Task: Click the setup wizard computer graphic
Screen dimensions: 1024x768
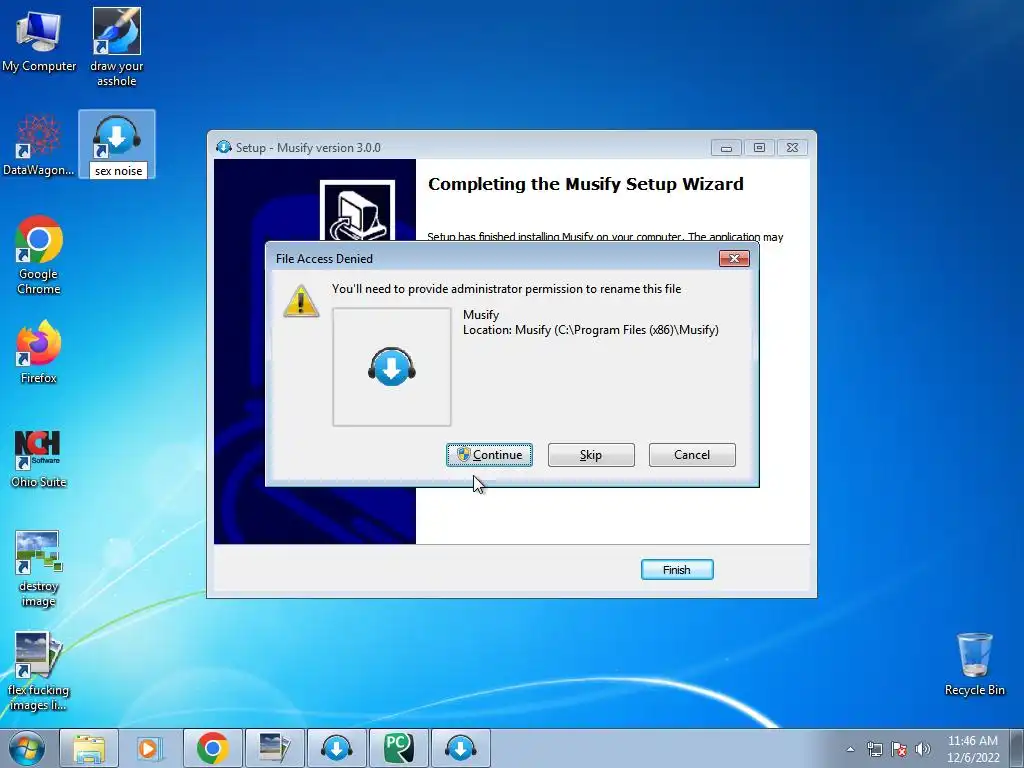Action: [x=357, y=210]
